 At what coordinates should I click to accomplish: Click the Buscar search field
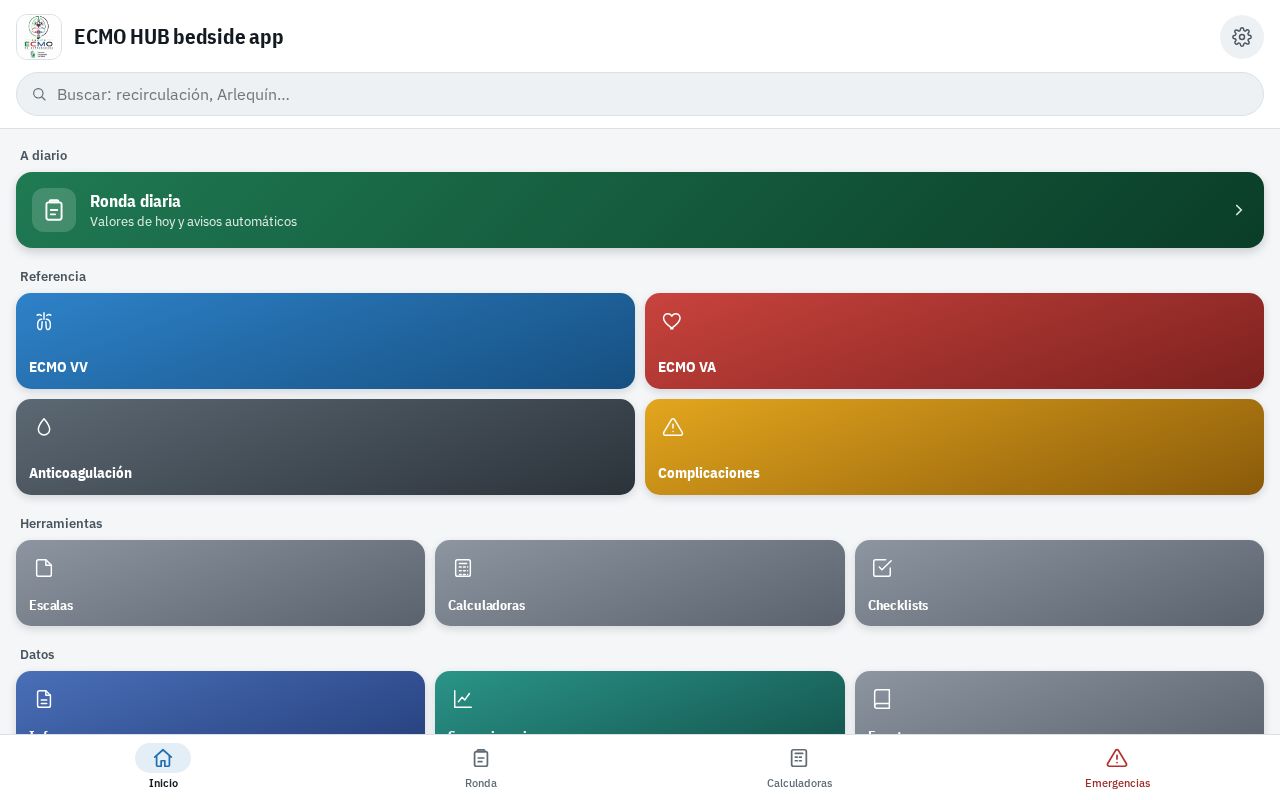coord(640,94)
